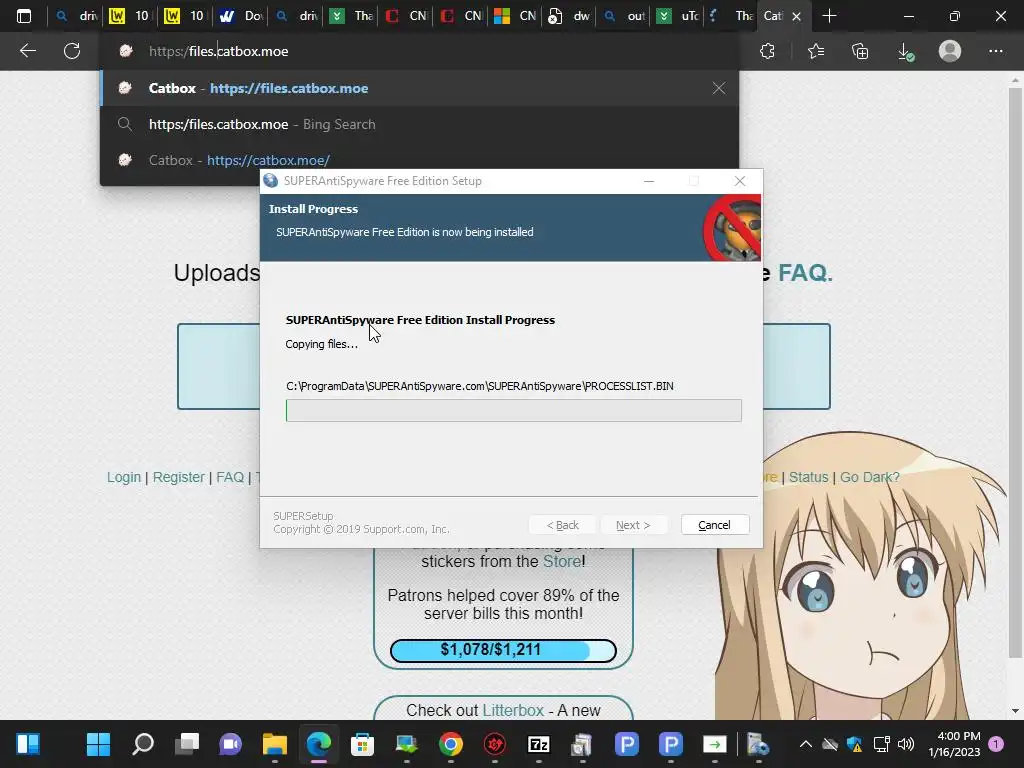
Task: Switch to the 'uTo' tab
Action: tap(678, 16)
